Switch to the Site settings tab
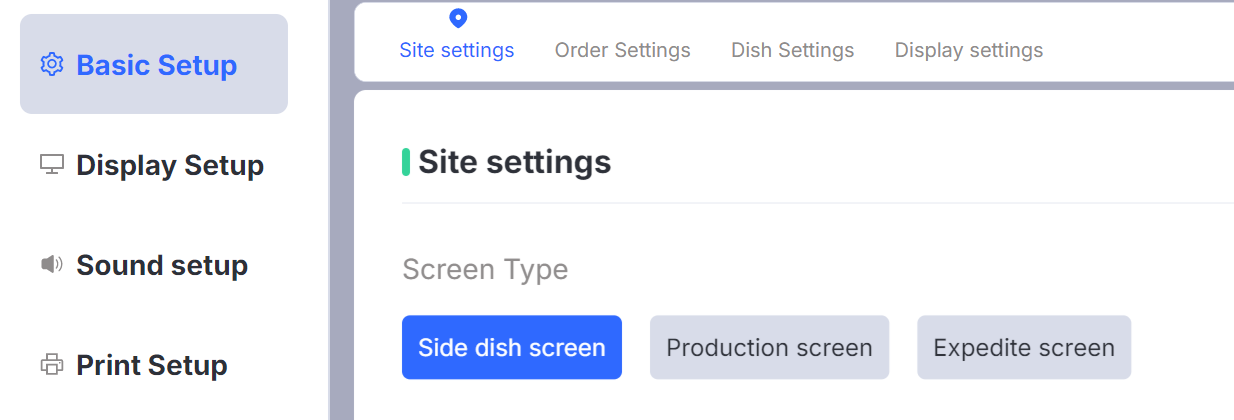This screenshot has height=420, width=1234. (x=457, y=50)
